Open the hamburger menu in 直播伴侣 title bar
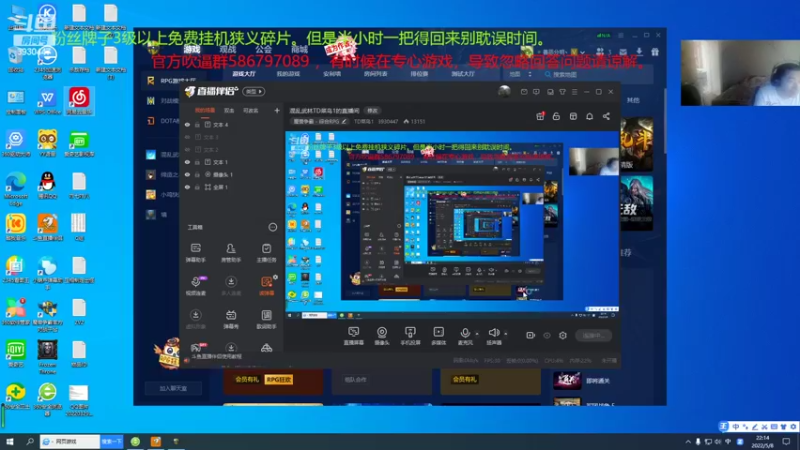800x450 pixels. (x=574, y=92)
